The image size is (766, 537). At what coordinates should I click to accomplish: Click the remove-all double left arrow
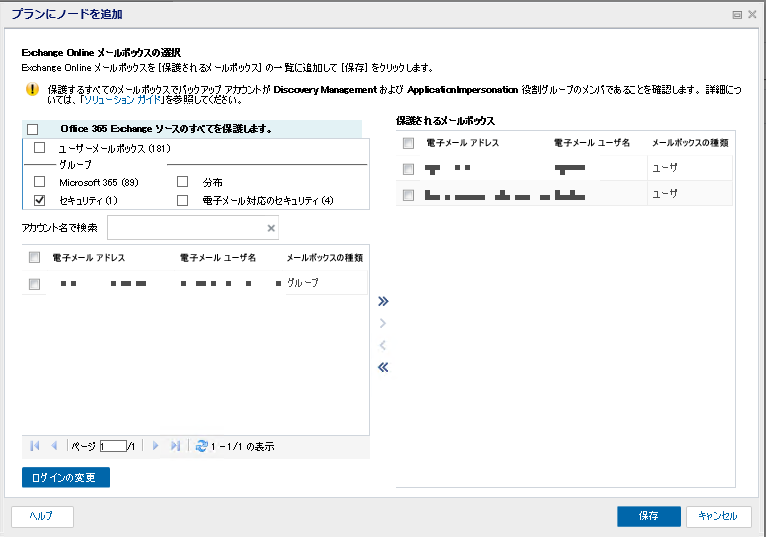click(x=383, y=367)
